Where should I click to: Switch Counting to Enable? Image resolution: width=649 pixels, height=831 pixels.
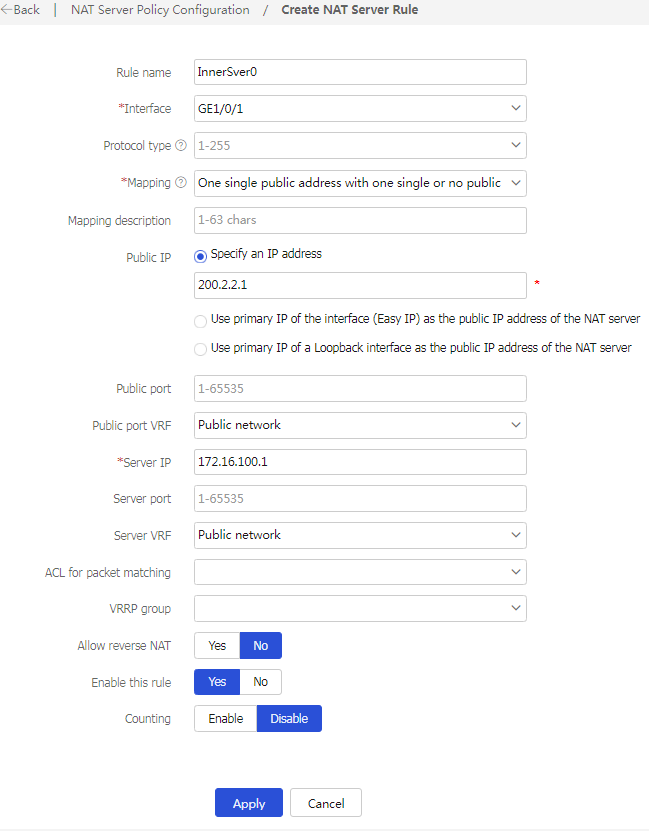(x=225, y=719)
